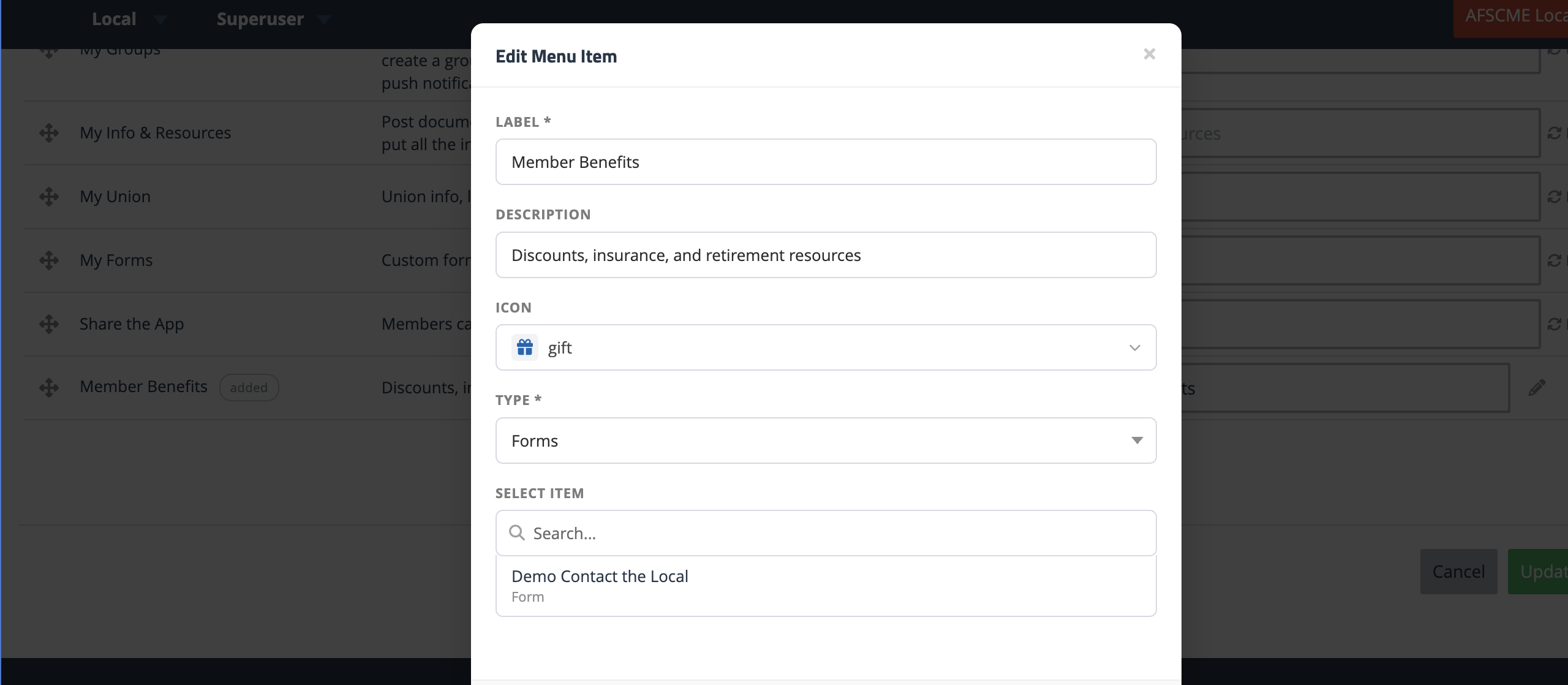Click the added badge beside Member Benefits
Image resolution: width=1568 pixels, height=685 pixels.
tap(249, 388)
